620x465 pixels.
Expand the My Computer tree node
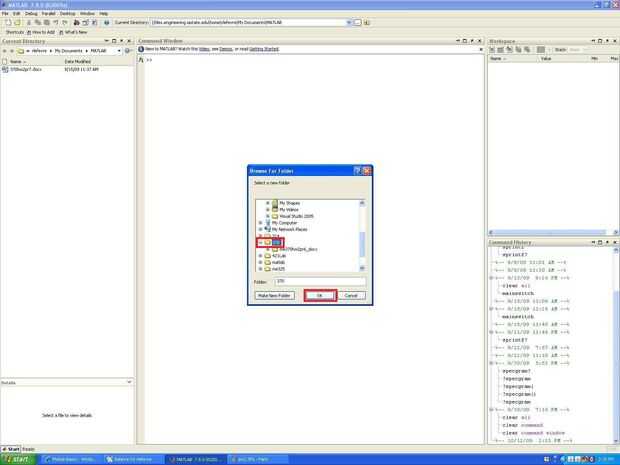point(260,223)
